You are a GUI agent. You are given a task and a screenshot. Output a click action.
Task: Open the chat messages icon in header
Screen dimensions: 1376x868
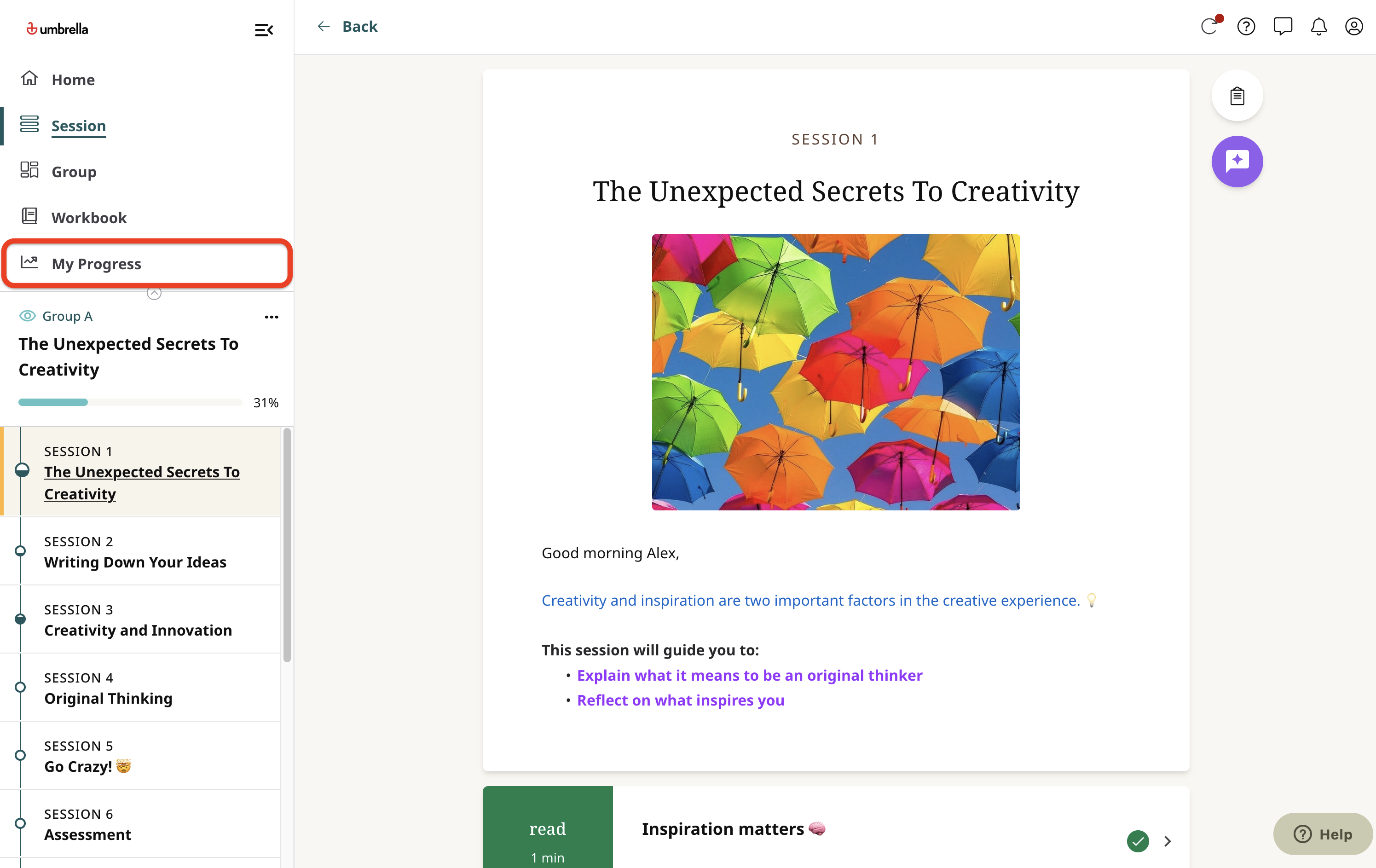pyautogui.click(x=1283, y=26)
